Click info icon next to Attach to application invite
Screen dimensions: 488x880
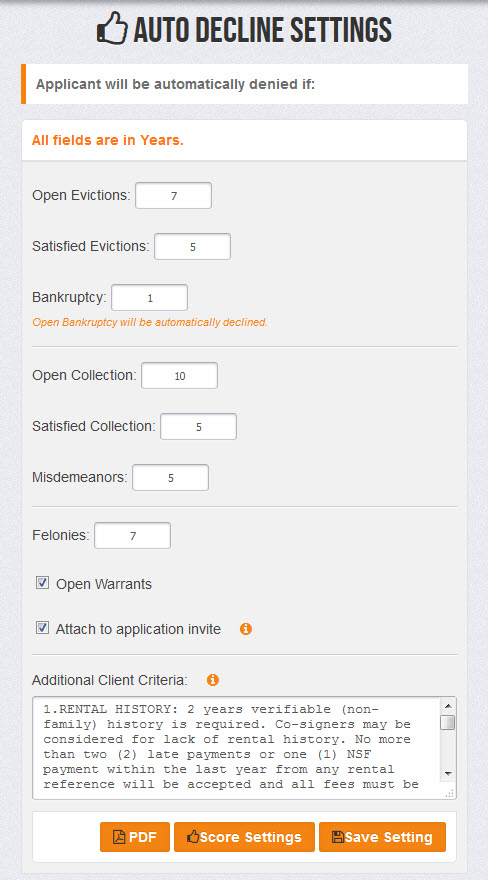pos(246,629)
